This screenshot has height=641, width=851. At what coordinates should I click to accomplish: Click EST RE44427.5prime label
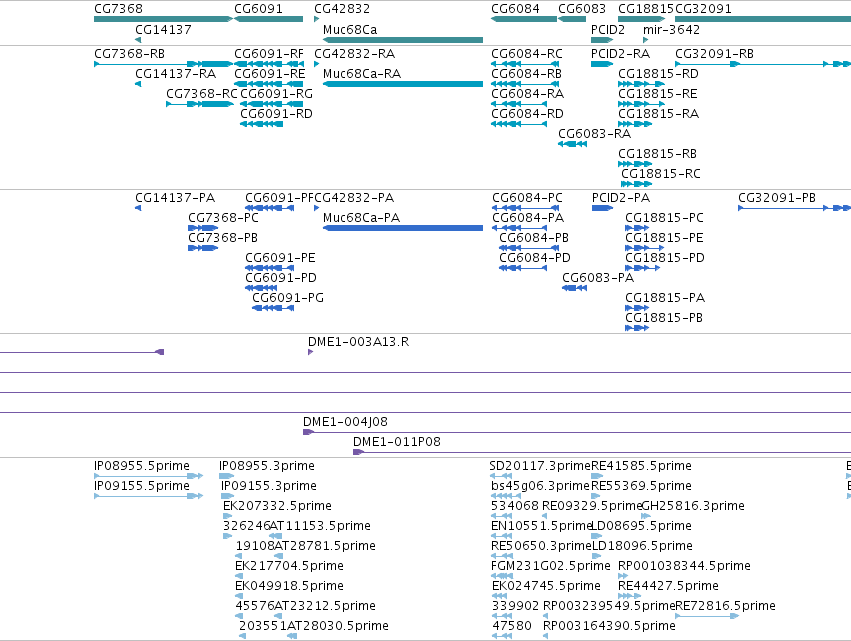tap(668, 586)
